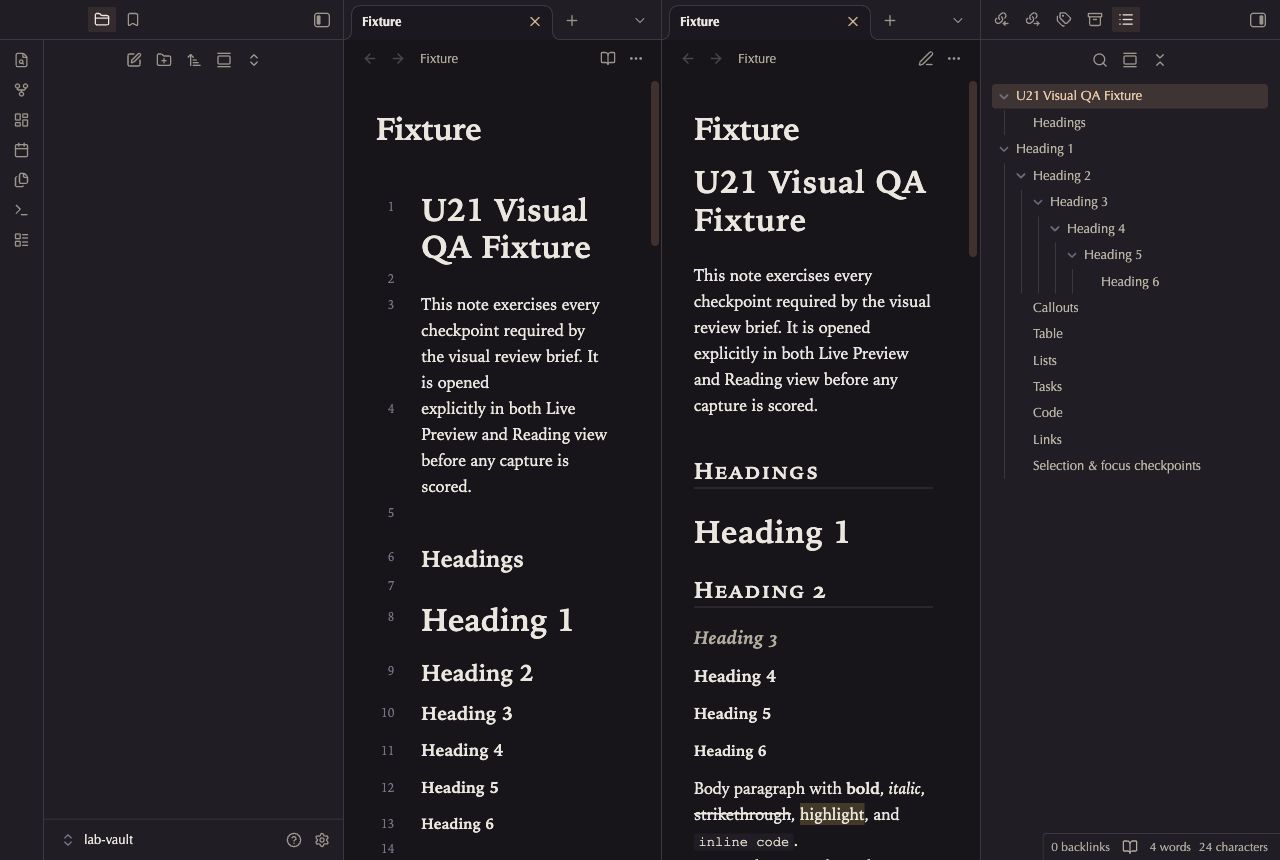Open today's daily note from the ribbon

click(22, 150)
